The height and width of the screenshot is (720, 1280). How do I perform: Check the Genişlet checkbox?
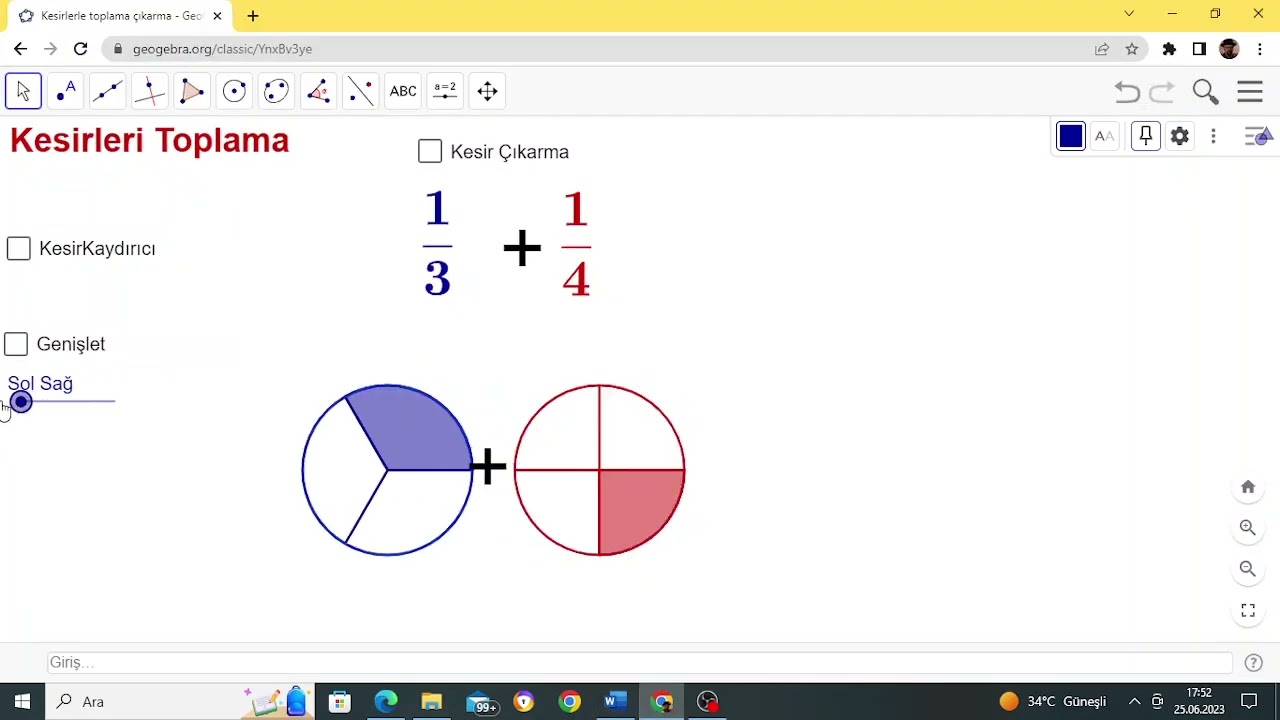[16, 344]
